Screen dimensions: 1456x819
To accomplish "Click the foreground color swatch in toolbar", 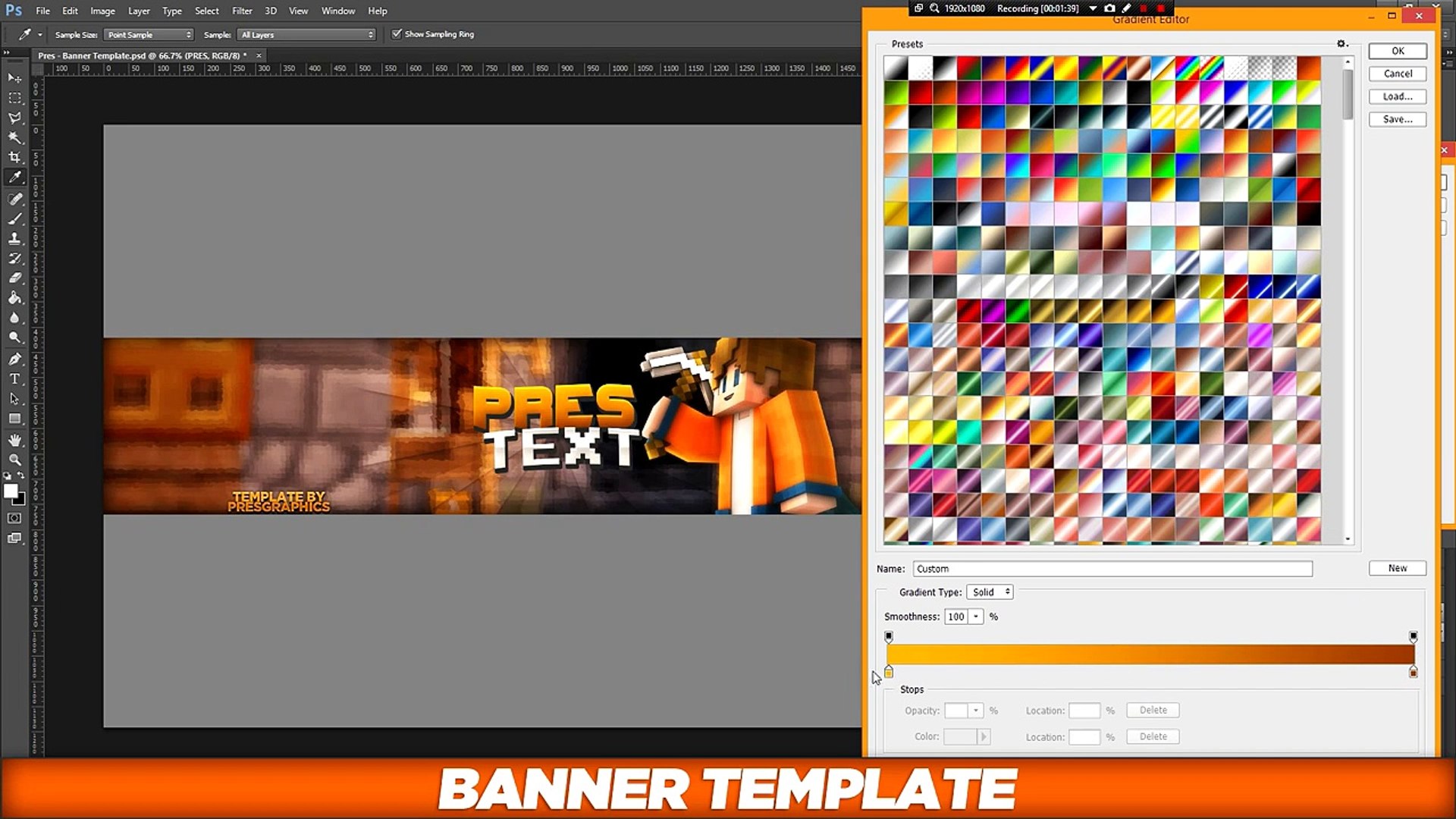I will point(11,491).
